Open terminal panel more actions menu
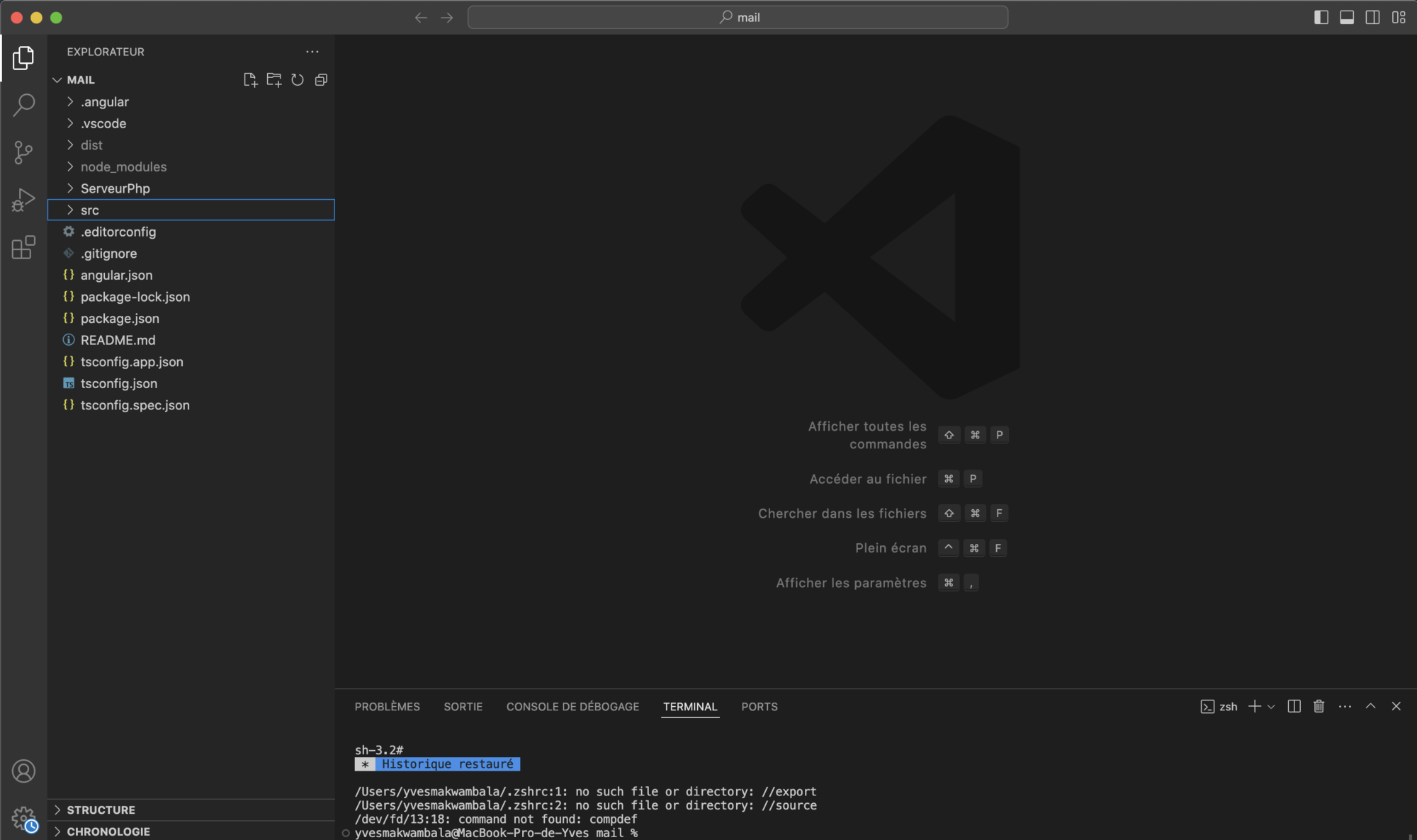This screenshot has height=840, width=1417. [x=1345, y=706]
